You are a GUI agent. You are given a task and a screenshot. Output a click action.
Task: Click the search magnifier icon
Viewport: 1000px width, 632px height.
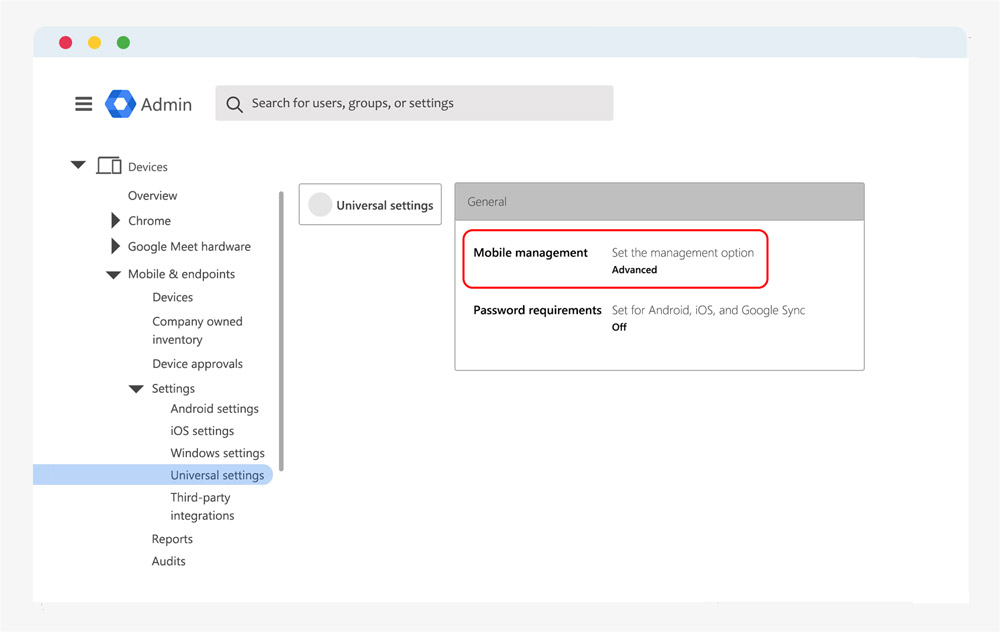[234, 104]
